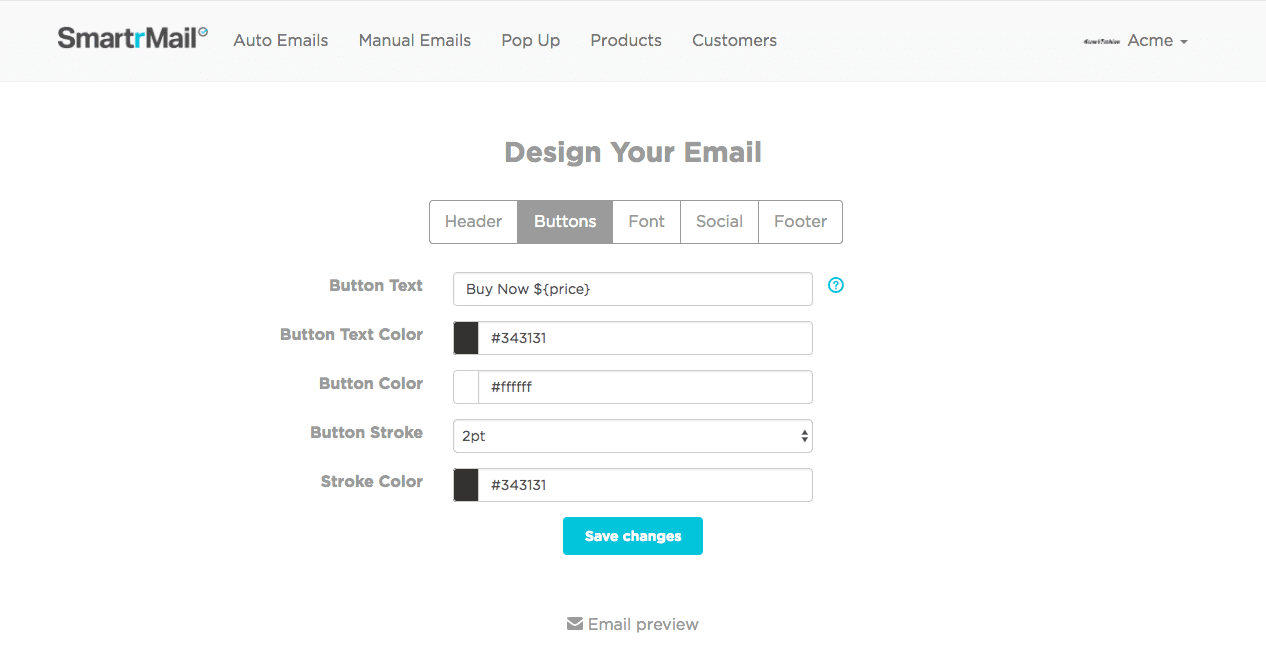Click the SmartrMail logo

tap(132, 39)
